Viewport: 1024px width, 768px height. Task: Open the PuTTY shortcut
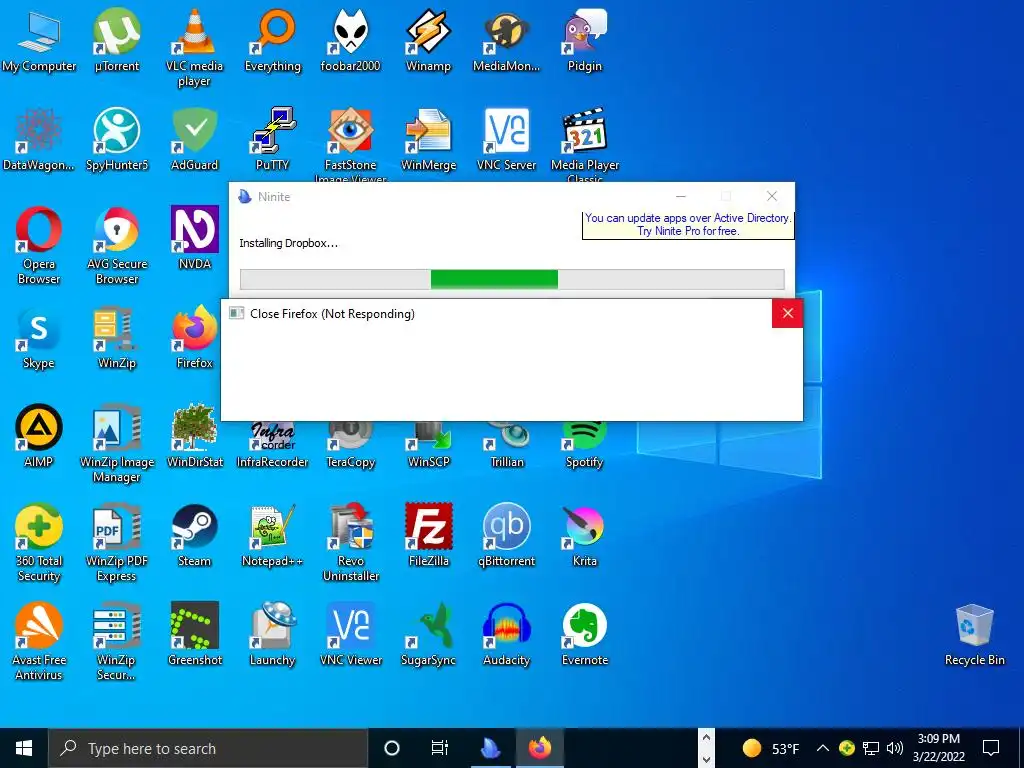pyautogui.click(x=272, y=139)
